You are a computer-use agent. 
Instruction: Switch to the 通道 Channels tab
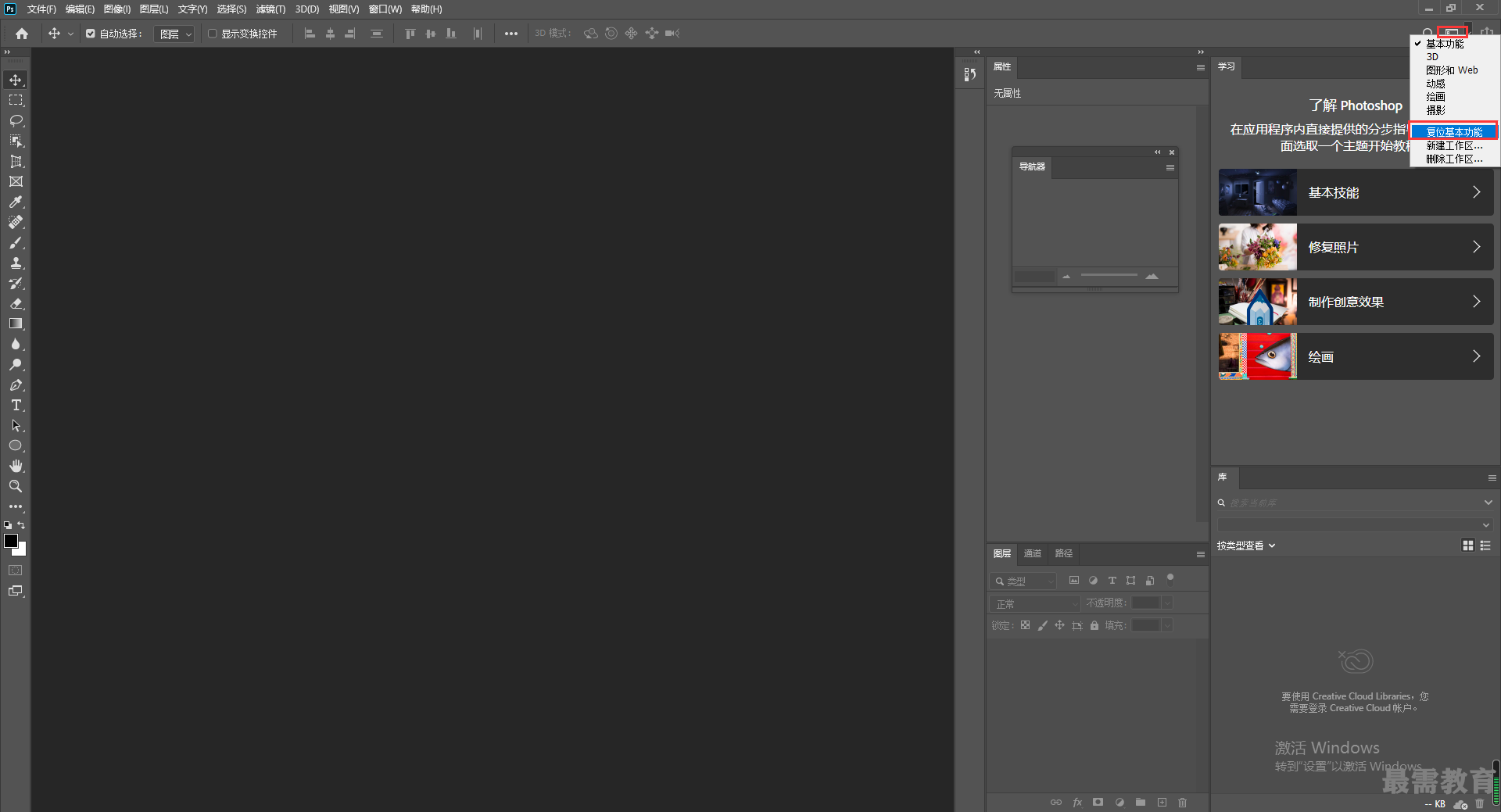click(x=1033, y=553)
